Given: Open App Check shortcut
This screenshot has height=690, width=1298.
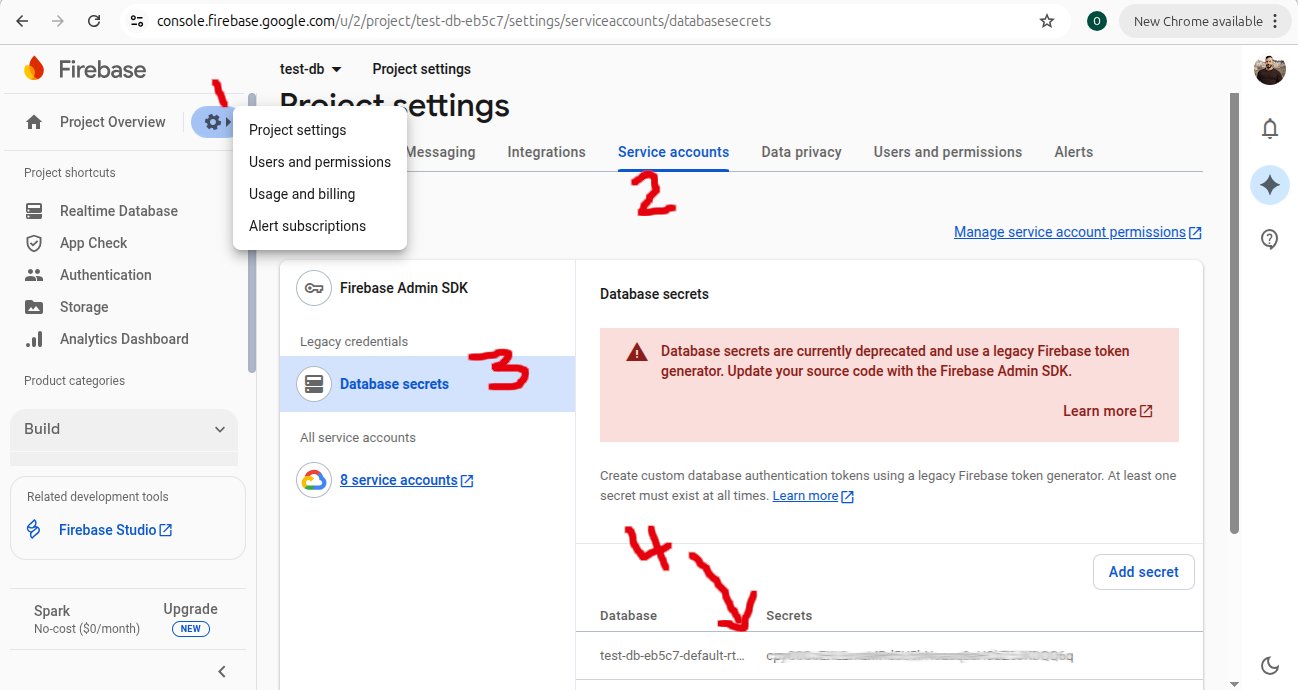Looking at the screenshot, I should [93, 243].
